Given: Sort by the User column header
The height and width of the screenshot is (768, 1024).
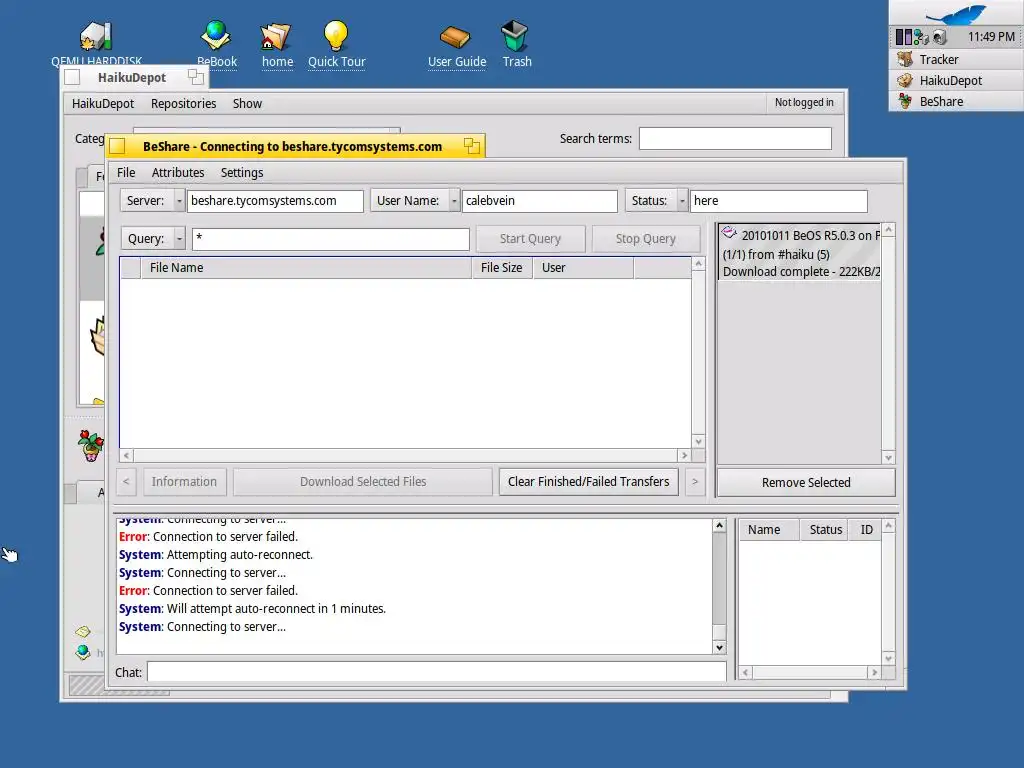Looking at the screenshot, I should click(x=583, y=268).
